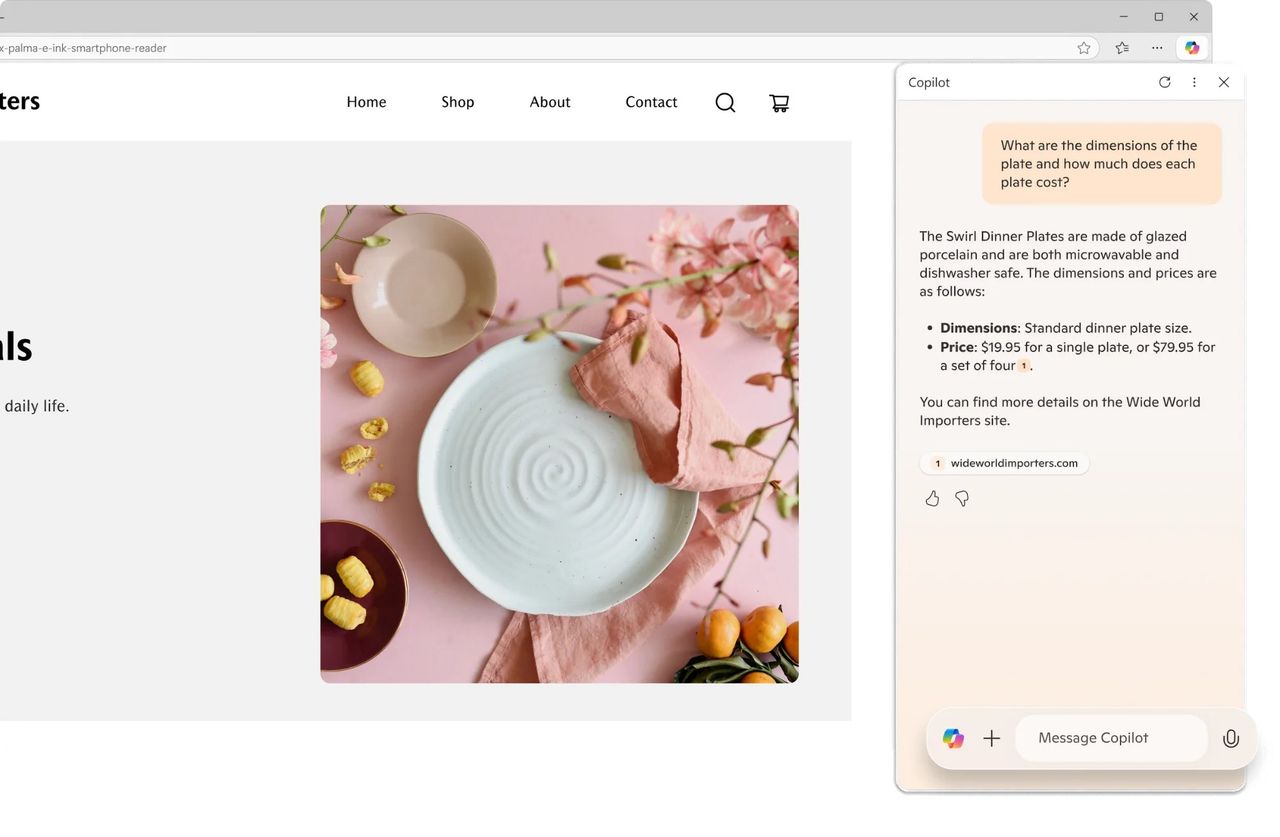Add page to favorites with star icon
The width and height of the screenshot is (1280, 837).
pyautogui.click(x=1084, y=48)
